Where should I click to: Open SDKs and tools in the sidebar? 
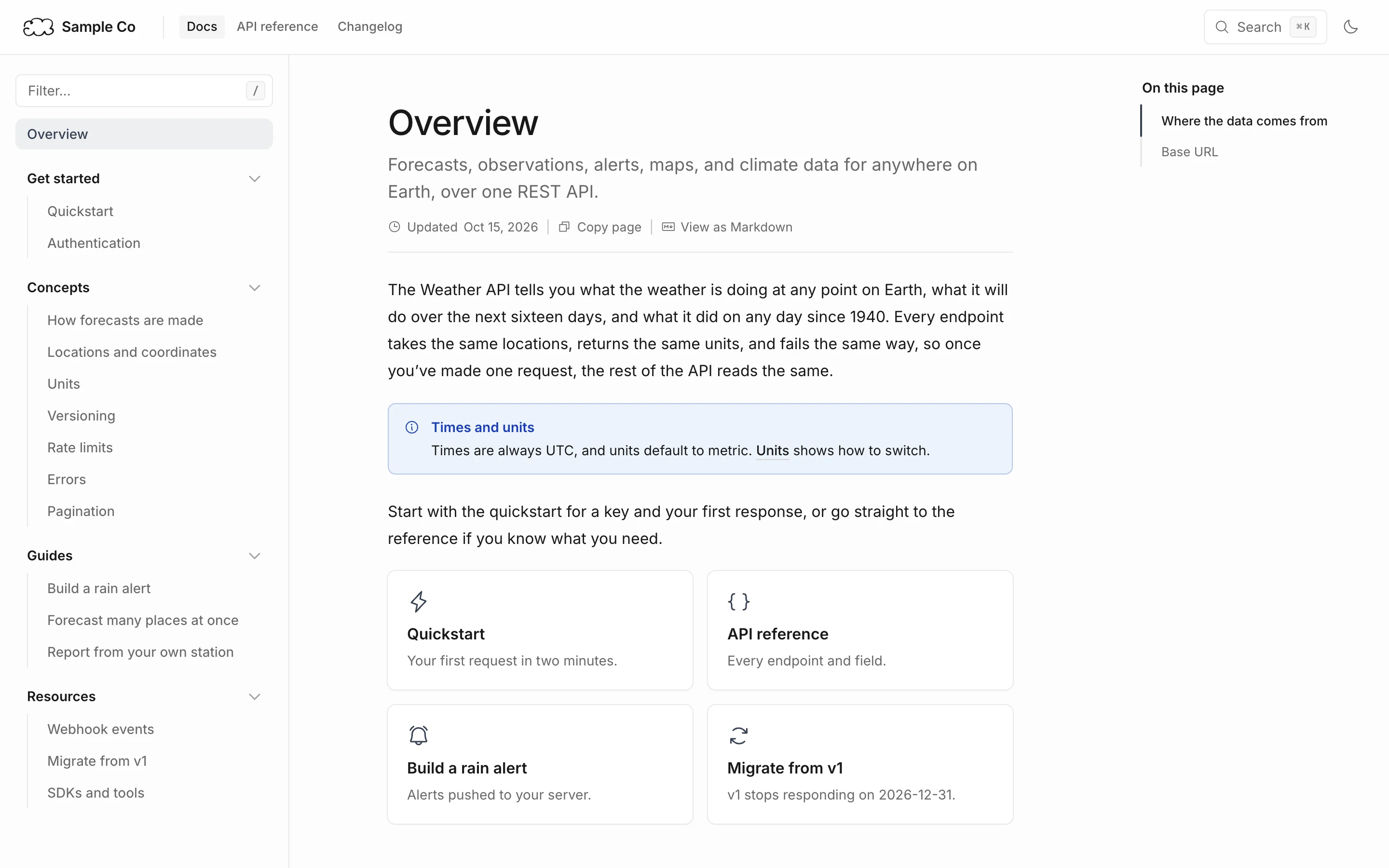pos(96,793)
